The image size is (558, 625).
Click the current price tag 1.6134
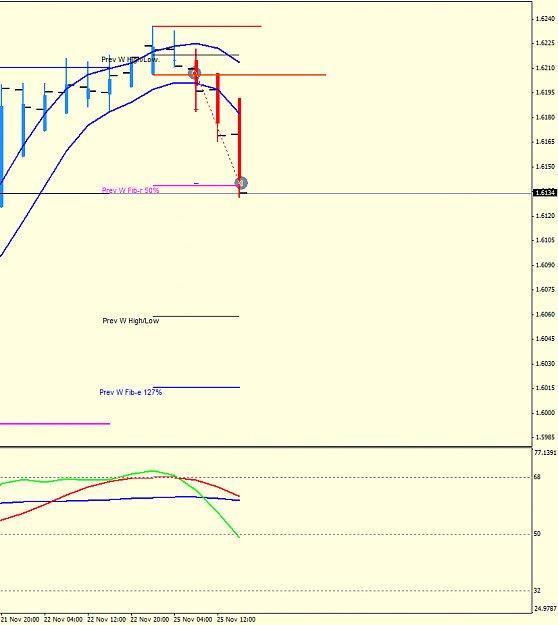[545, 193]
